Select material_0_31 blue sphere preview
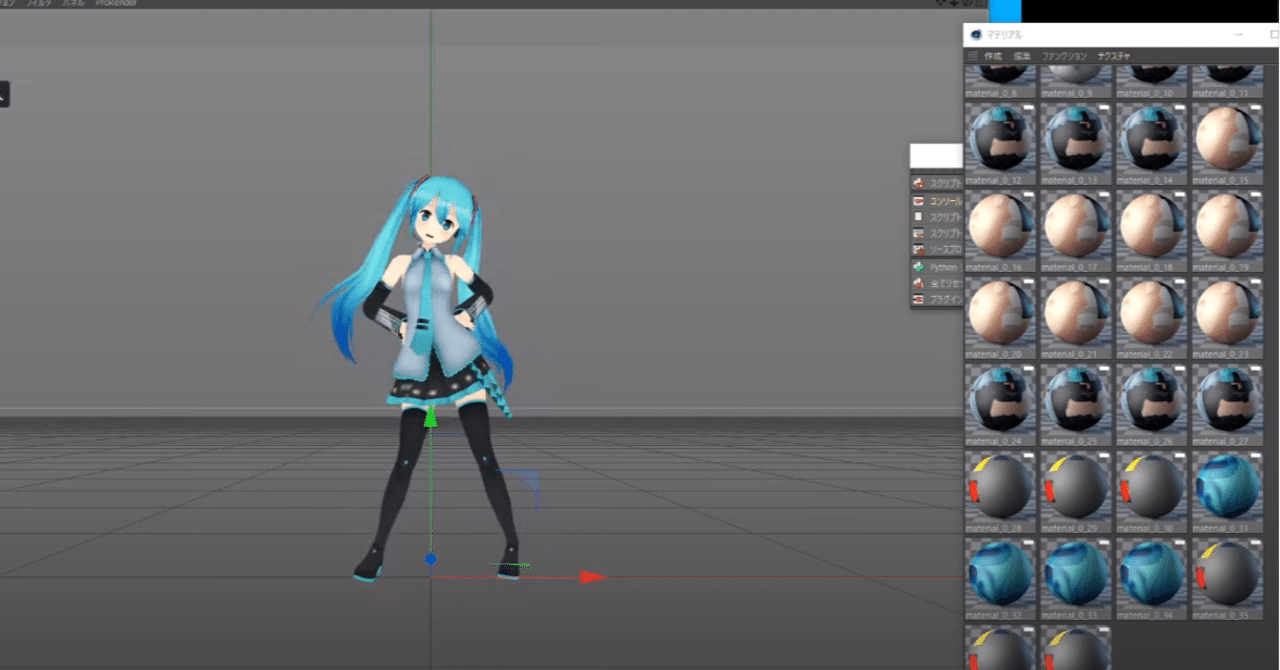Screen dimensions: 1280x670 [x=1227, y=487]
